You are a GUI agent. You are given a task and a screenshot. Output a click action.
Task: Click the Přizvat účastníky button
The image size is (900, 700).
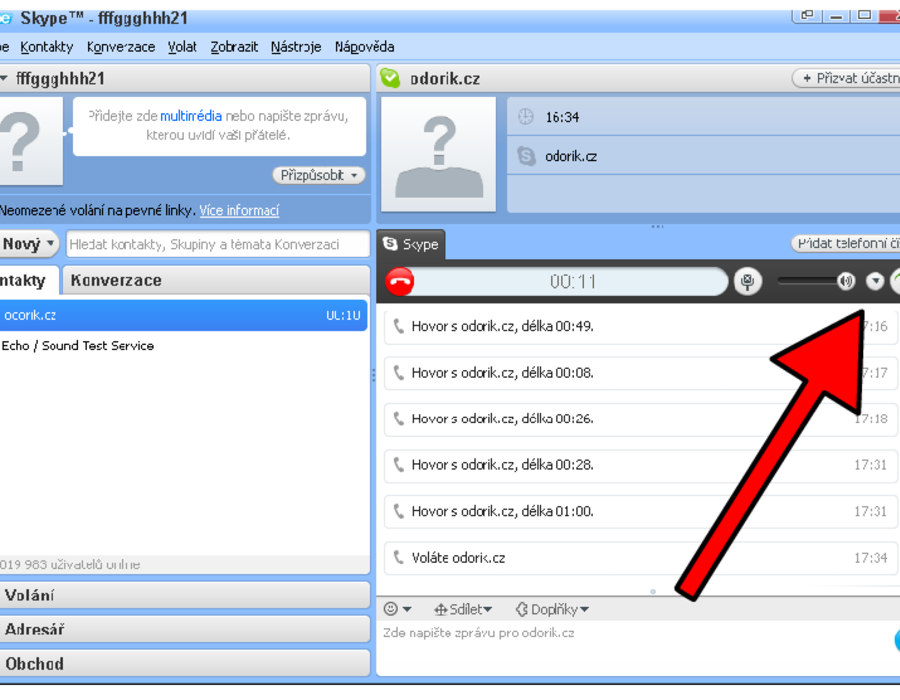tap(846, 78)
